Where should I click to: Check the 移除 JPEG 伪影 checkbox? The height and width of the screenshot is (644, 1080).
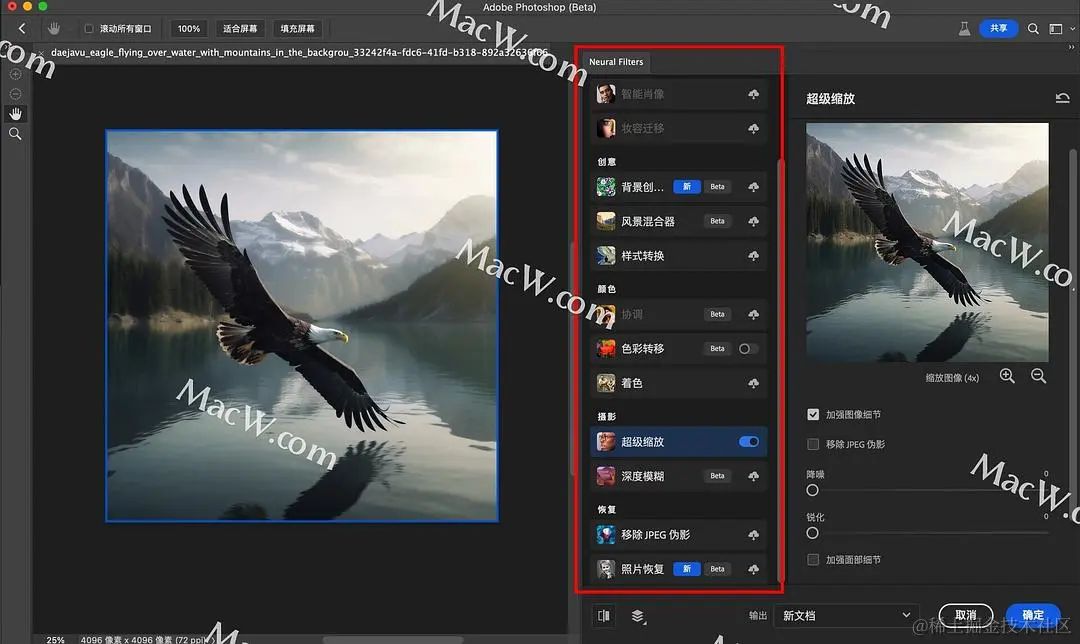coord(813,444)
